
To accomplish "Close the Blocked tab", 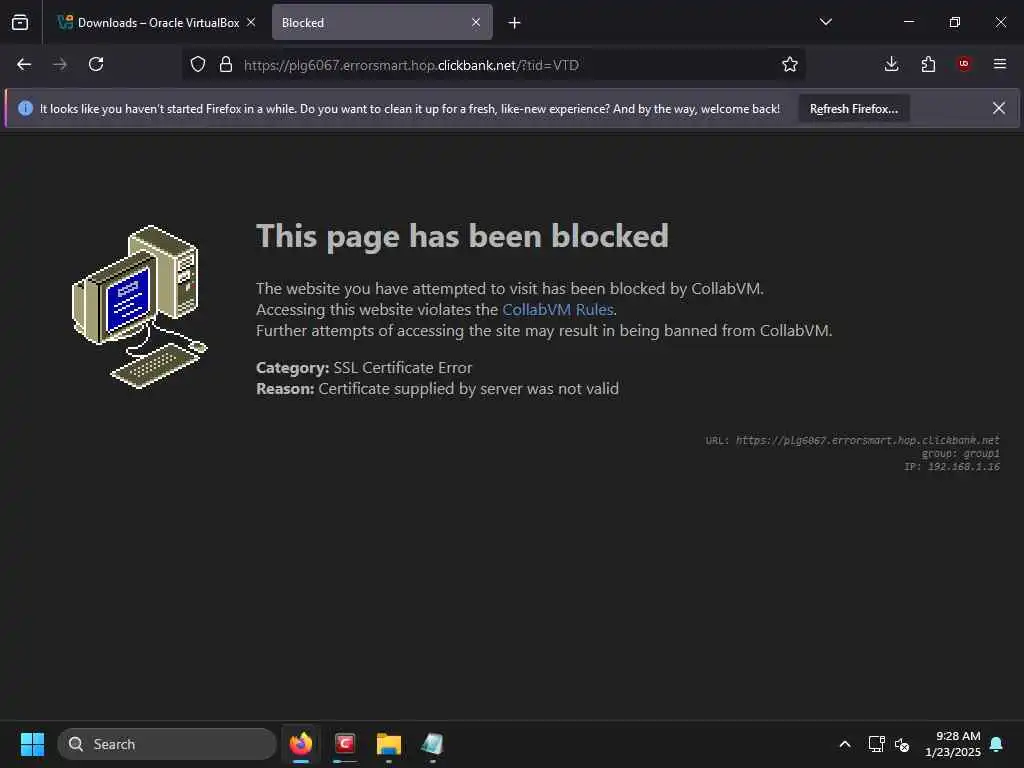I will pos(476,22).
